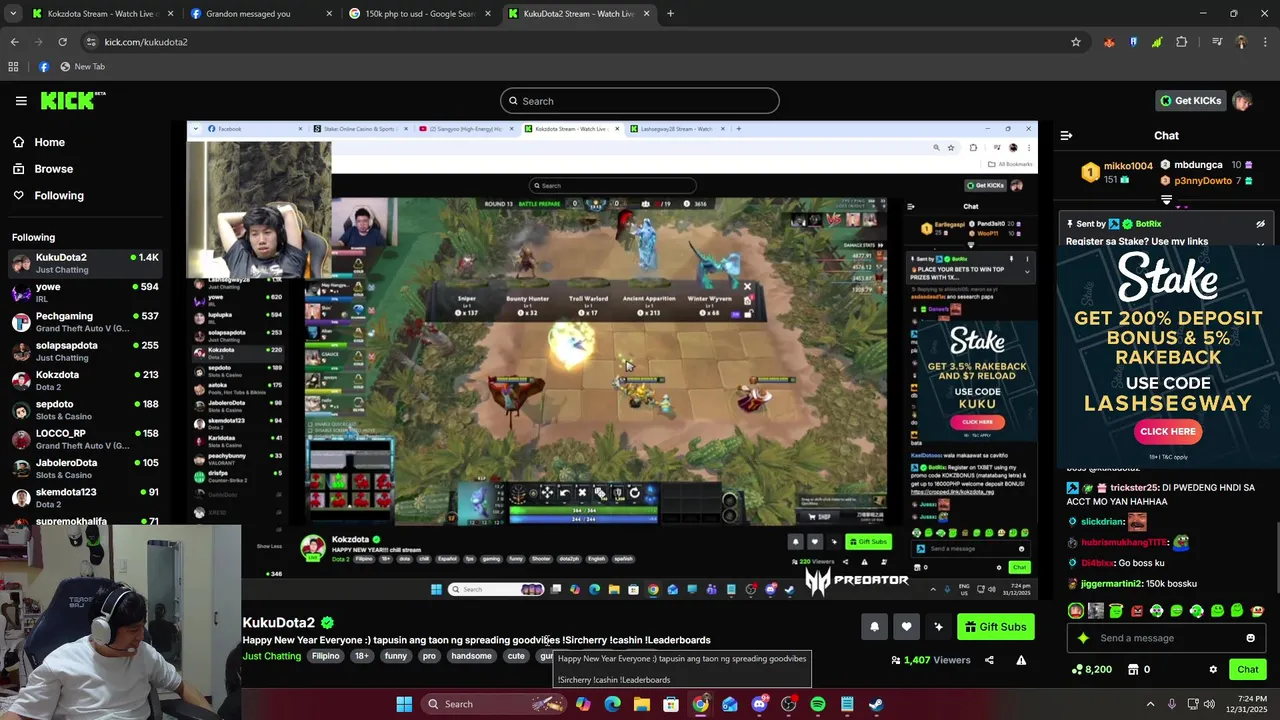1280x720 pixels.
Task: Share the stream via share icon
Action: tap(989, 660)
